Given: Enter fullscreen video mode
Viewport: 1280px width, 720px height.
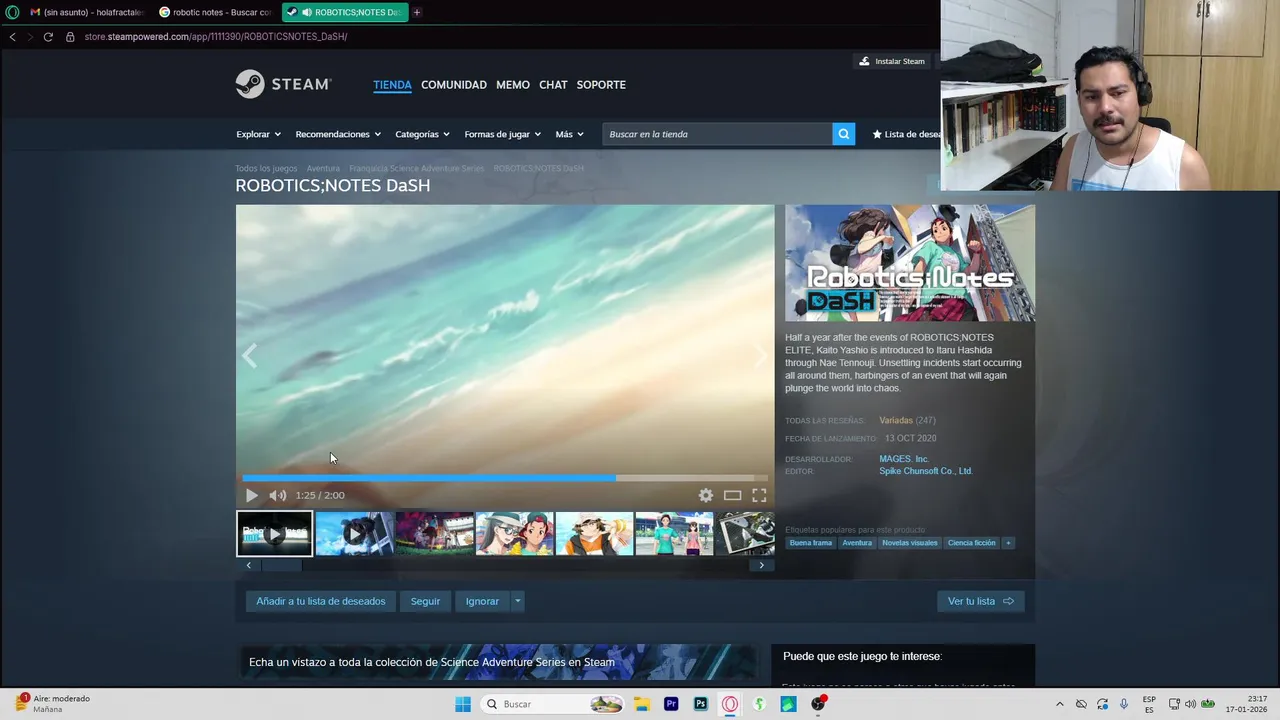Looking at the screenshot, I should (759, 495).
